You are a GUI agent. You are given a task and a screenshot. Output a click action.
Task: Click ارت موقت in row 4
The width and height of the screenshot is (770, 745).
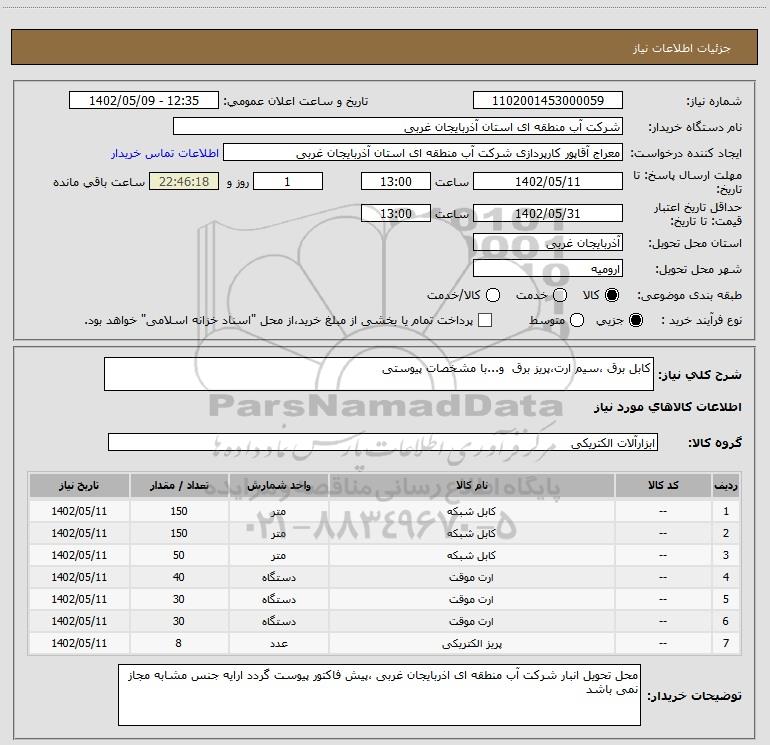click(471, 578)
